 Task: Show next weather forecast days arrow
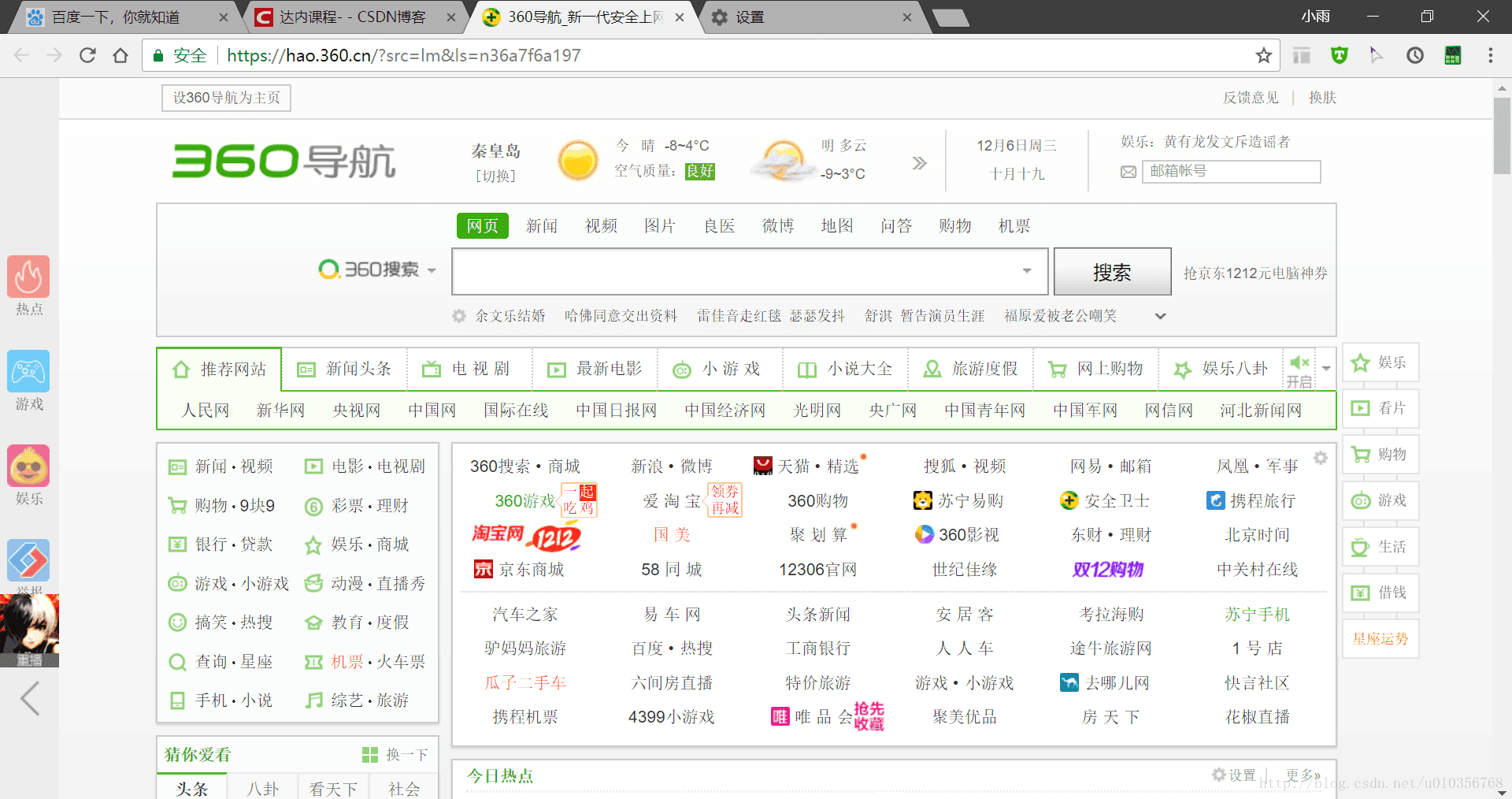919,163
